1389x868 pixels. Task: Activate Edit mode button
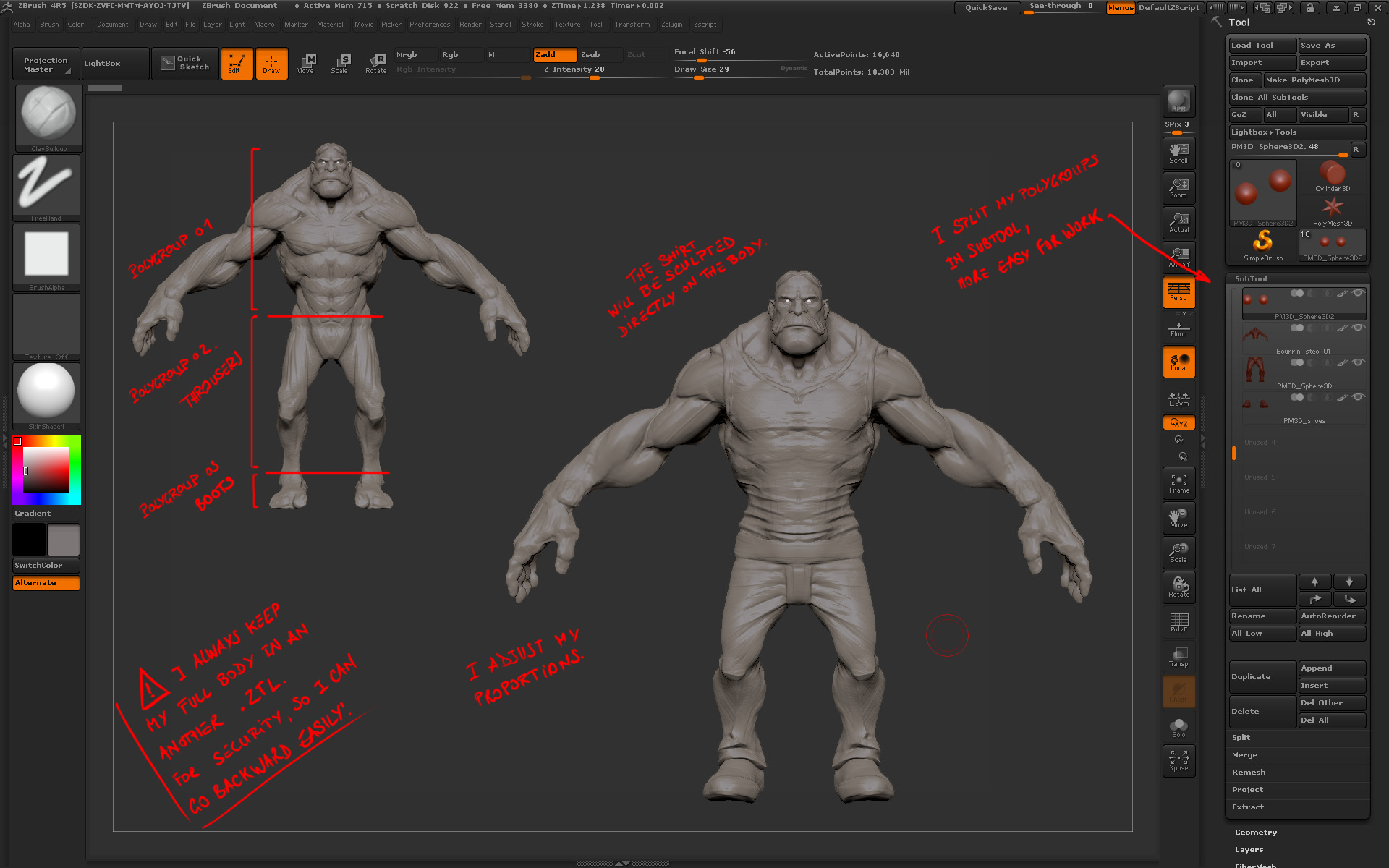[x=237, y=64]
